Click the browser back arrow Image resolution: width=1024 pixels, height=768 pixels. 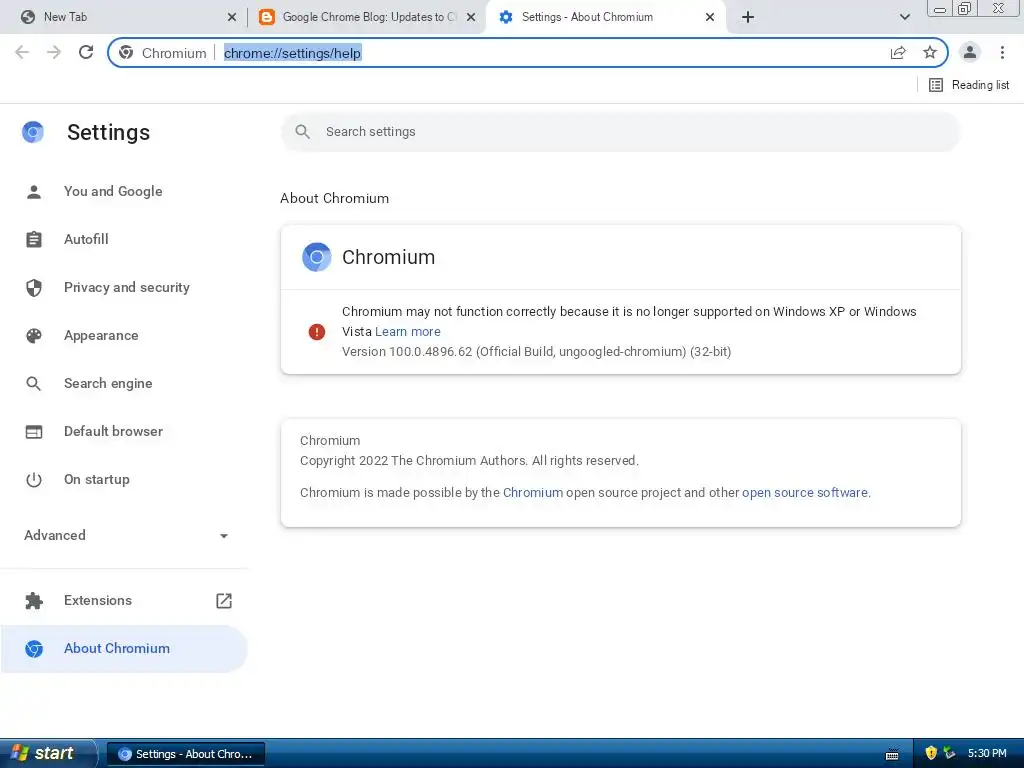(22, 52)
